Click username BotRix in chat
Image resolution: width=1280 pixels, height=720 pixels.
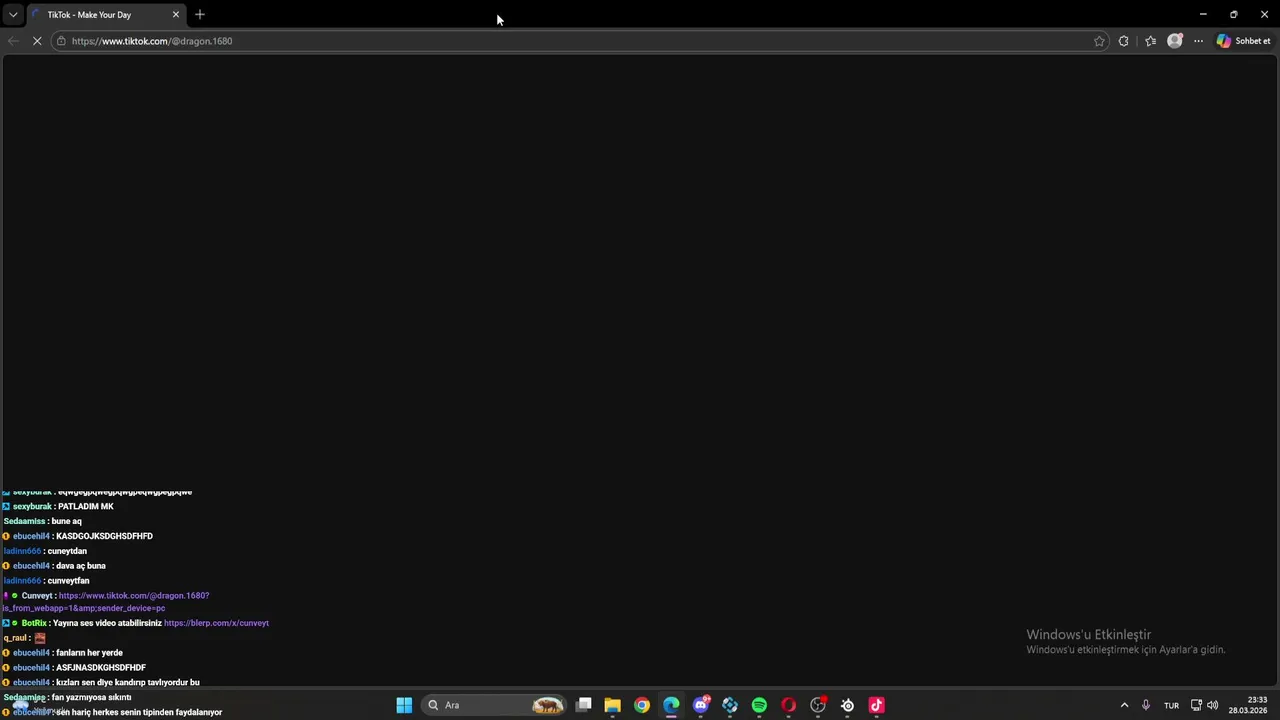(35, 623)
